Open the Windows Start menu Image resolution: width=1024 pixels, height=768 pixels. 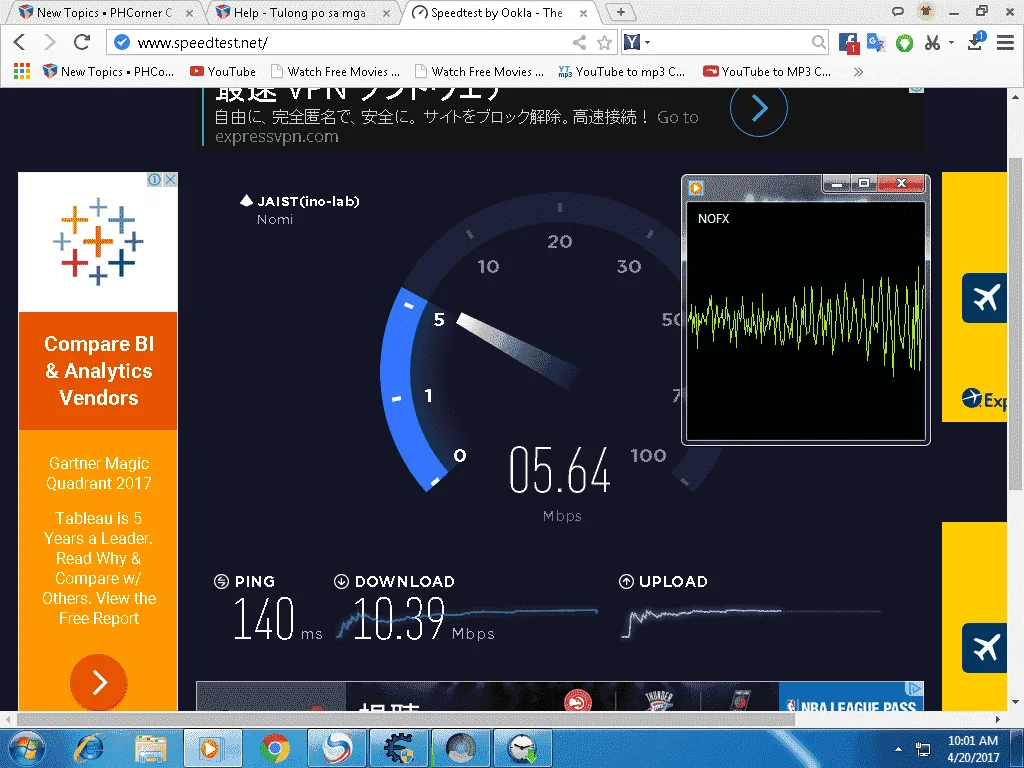pyautogui.click(x=25, y=748)
